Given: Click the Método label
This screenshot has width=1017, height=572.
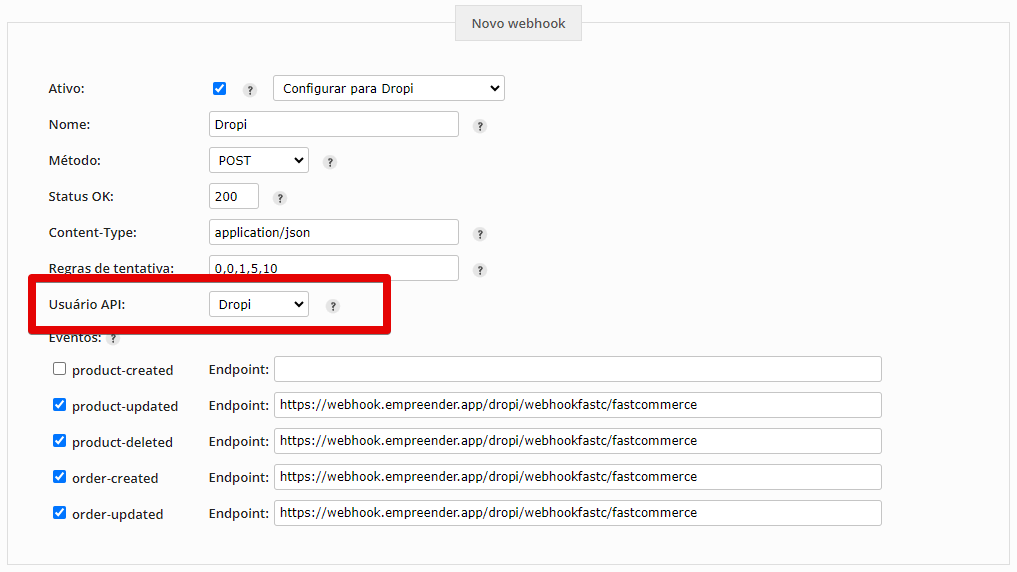Looking at the screenshot, I should click(75, 160).
